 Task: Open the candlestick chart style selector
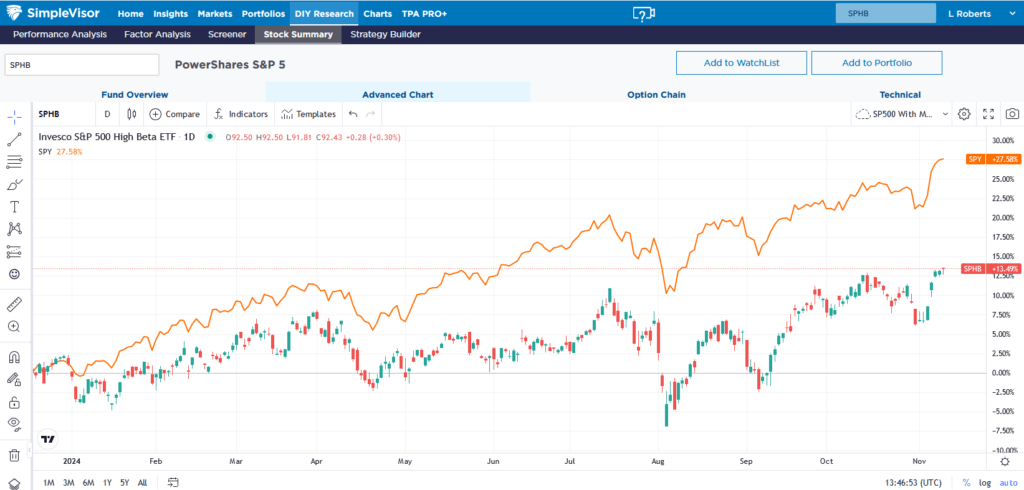[x=132, y=114]
